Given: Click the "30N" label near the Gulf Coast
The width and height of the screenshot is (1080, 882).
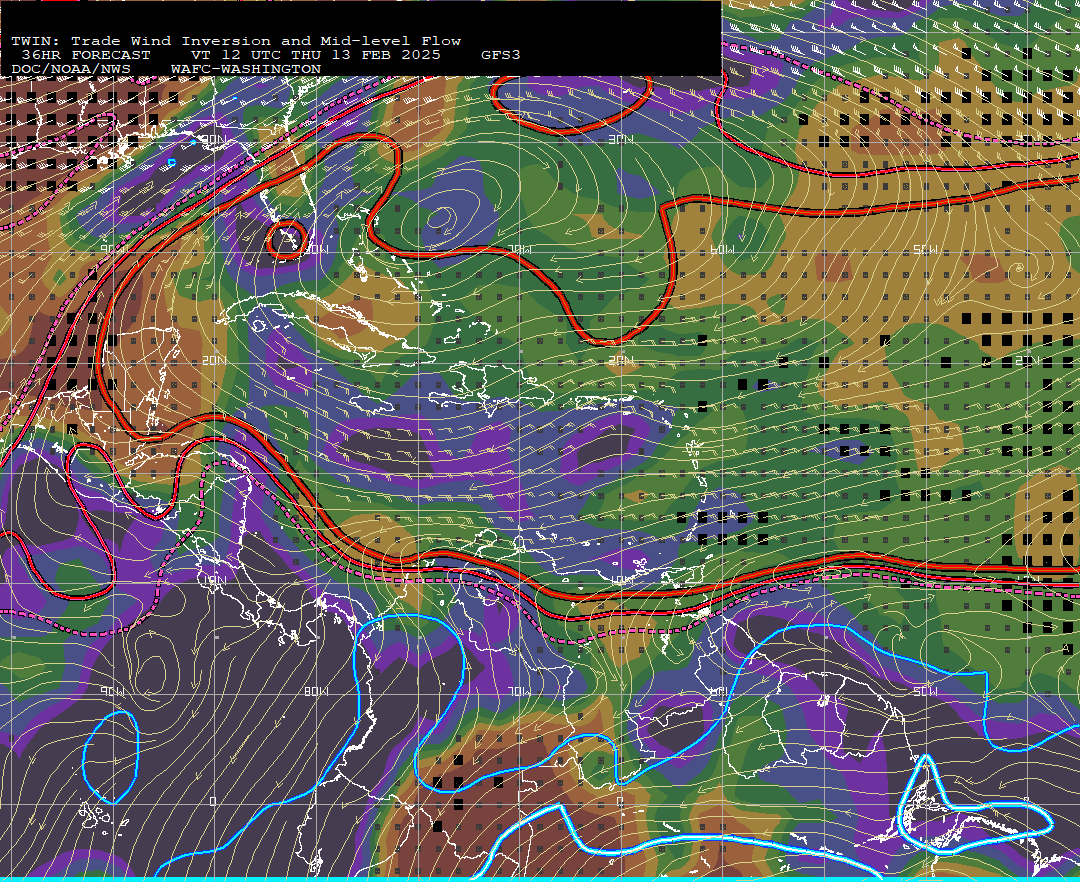Looking at the screenshot, I should pos(214,139).
